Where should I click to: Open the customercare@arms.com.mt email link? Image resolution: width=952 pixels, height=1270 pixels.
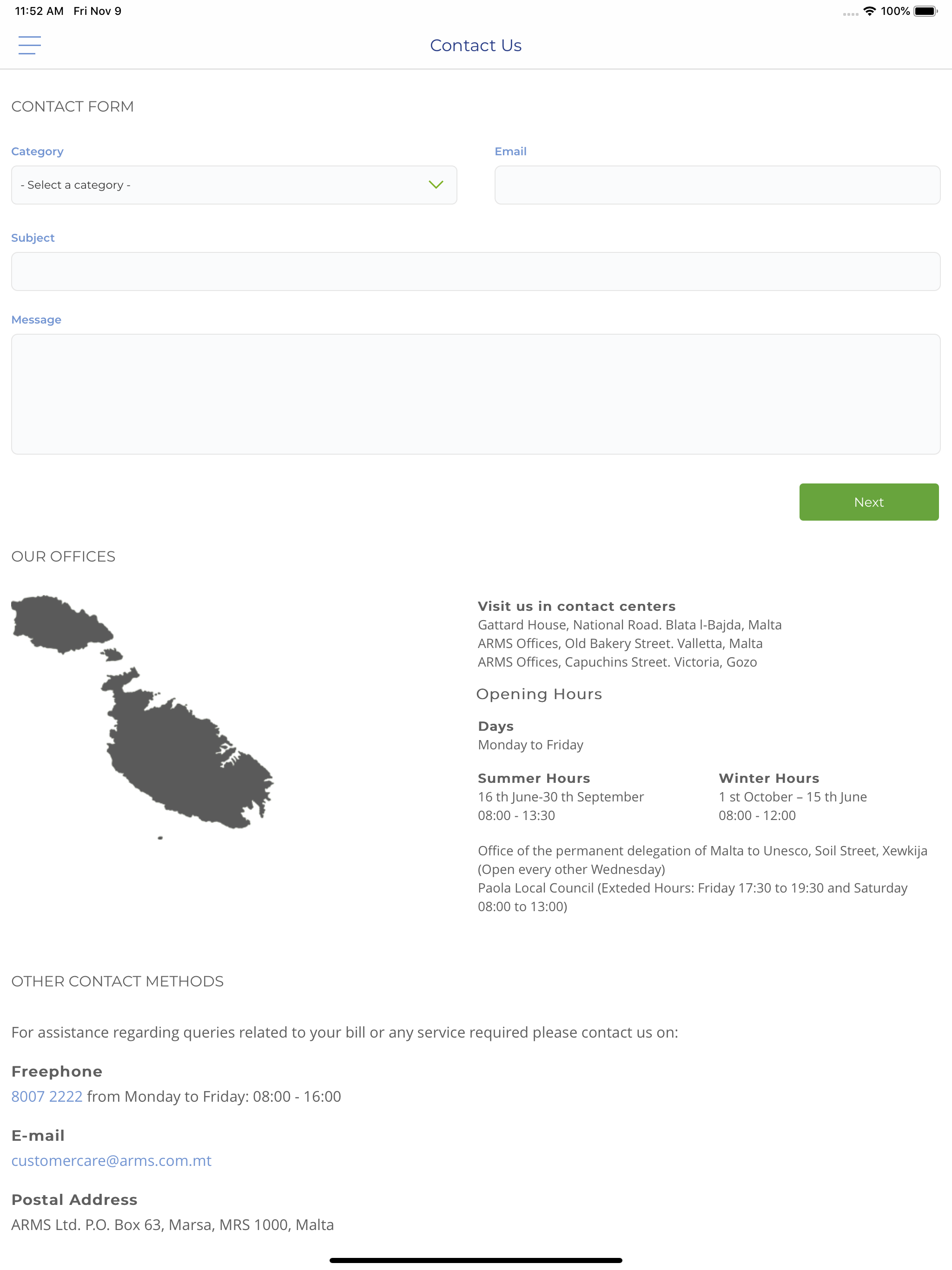coord(112,1160)
